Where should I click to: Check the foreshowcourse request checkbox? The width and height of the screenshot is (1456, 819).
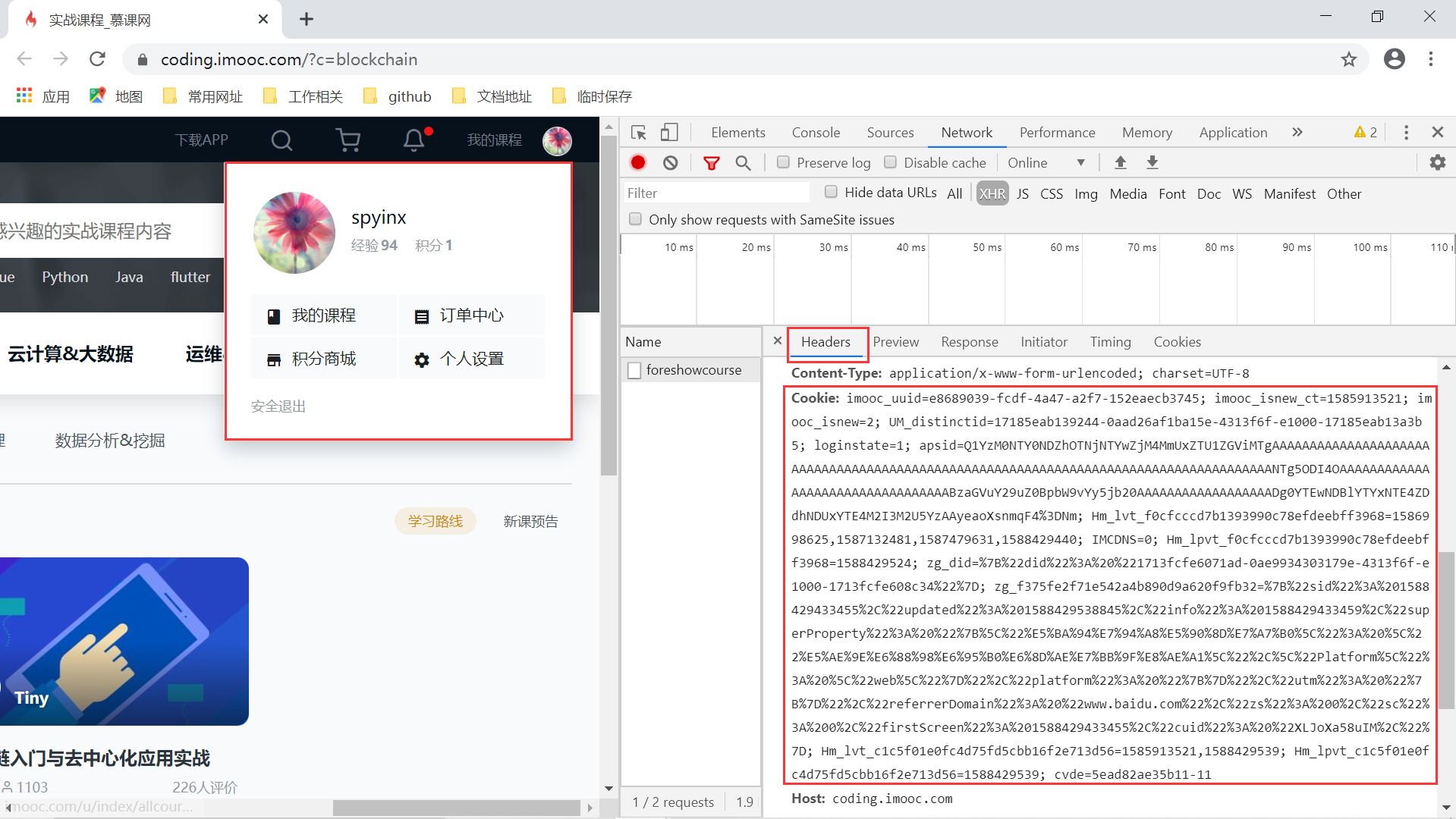pos(634,370)
